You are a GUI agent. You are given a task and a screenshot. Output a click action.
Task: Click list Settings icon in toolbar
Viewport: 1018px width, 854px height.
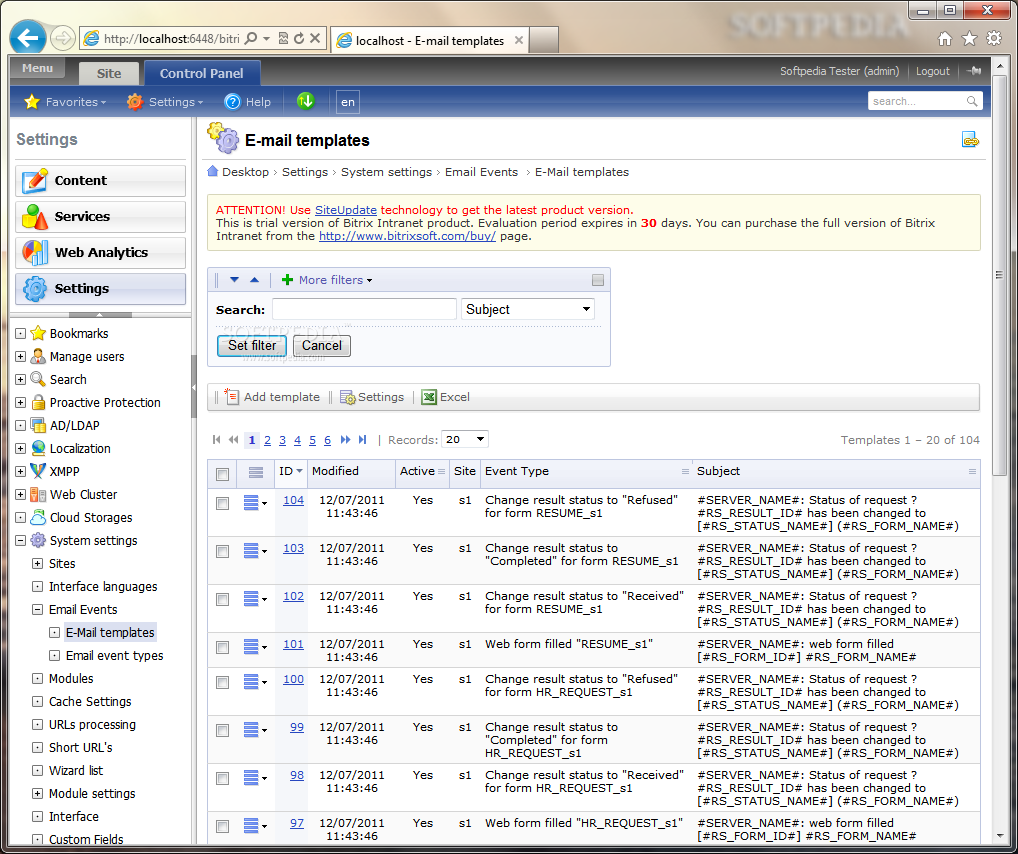point(347,397)
